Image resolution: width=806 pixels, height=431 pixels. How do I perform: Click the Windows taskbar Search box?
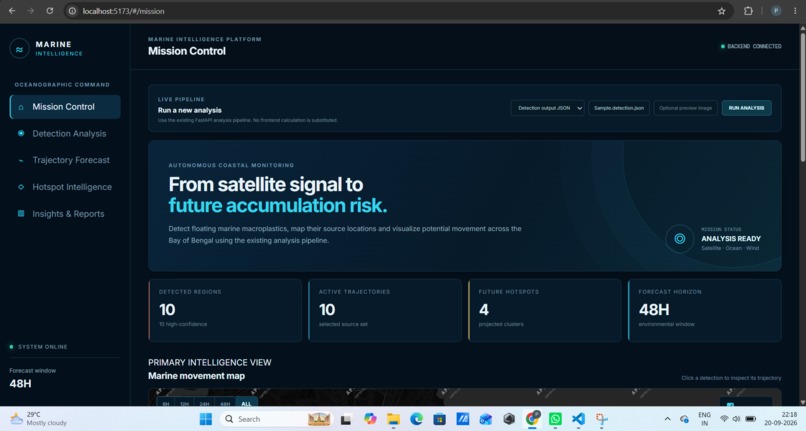point(278,419)
